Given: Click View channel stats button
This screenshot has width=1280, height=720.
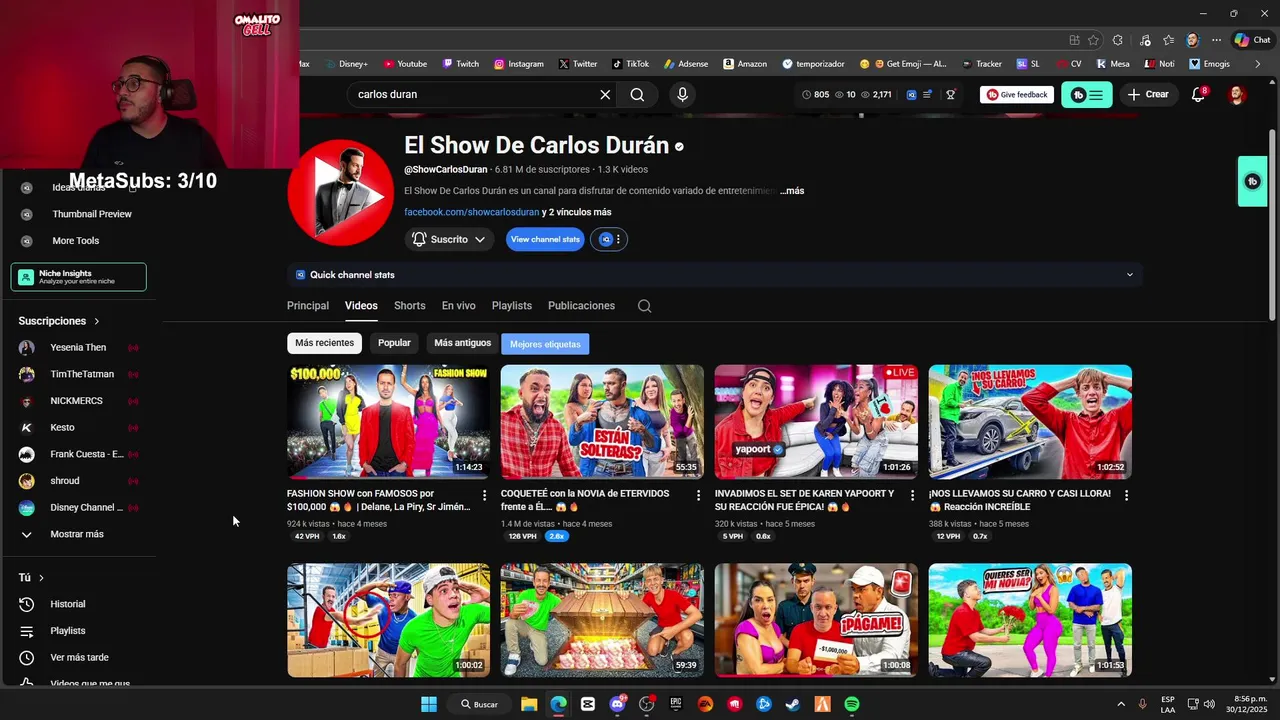Looking at the screenshot, I should 545,239.
